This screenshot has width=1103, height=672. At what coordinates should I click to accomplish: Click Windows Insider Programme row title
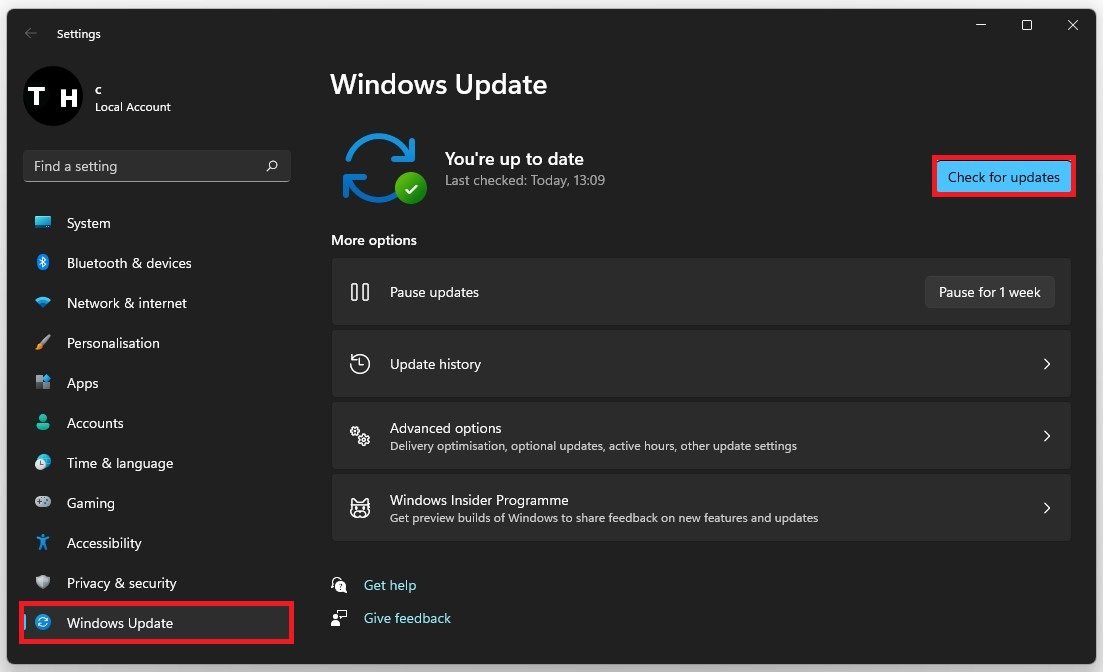tap(479, 500)
